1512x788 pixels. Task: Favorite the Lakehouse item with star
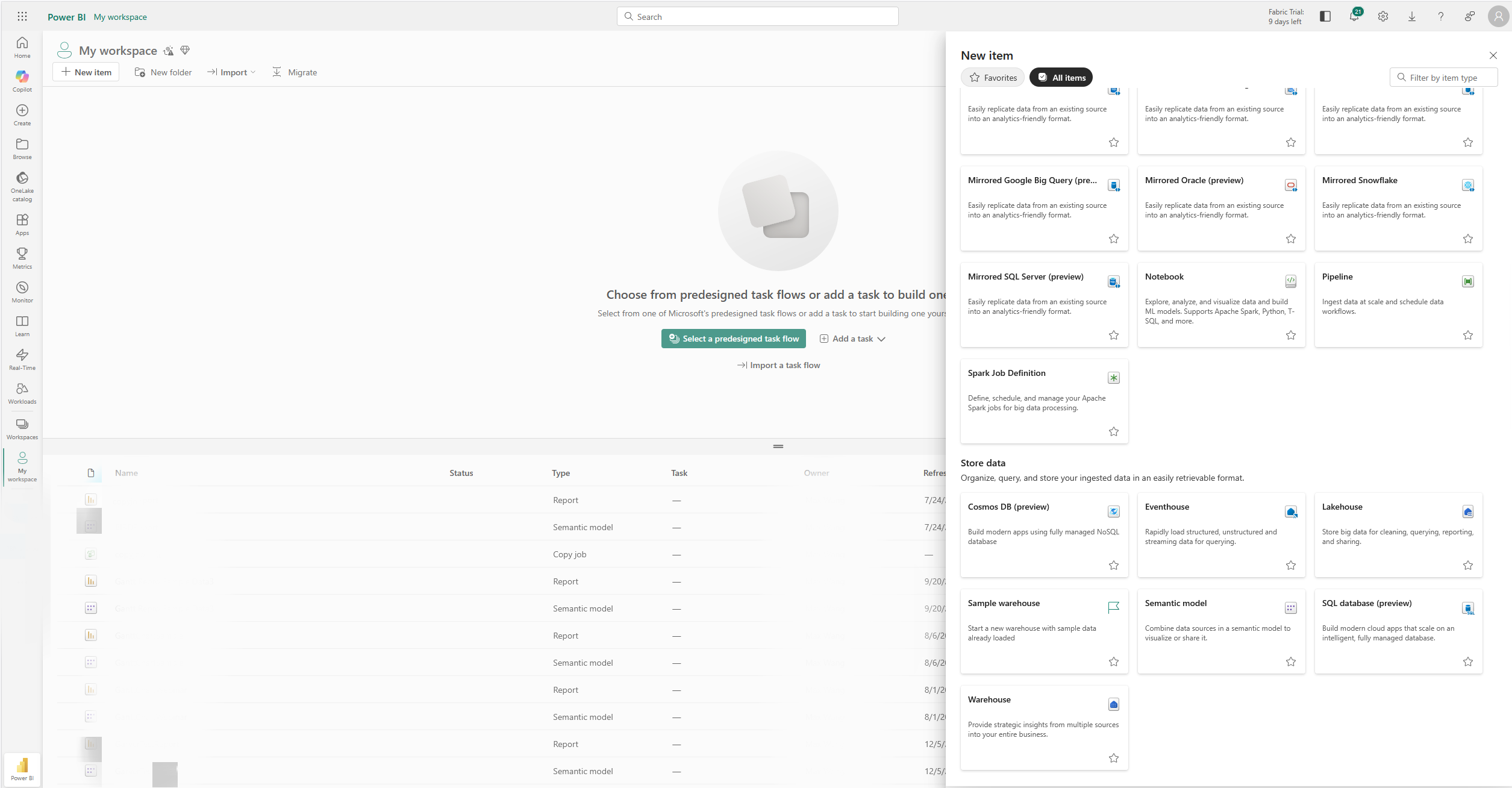[x=1467, y=565]
